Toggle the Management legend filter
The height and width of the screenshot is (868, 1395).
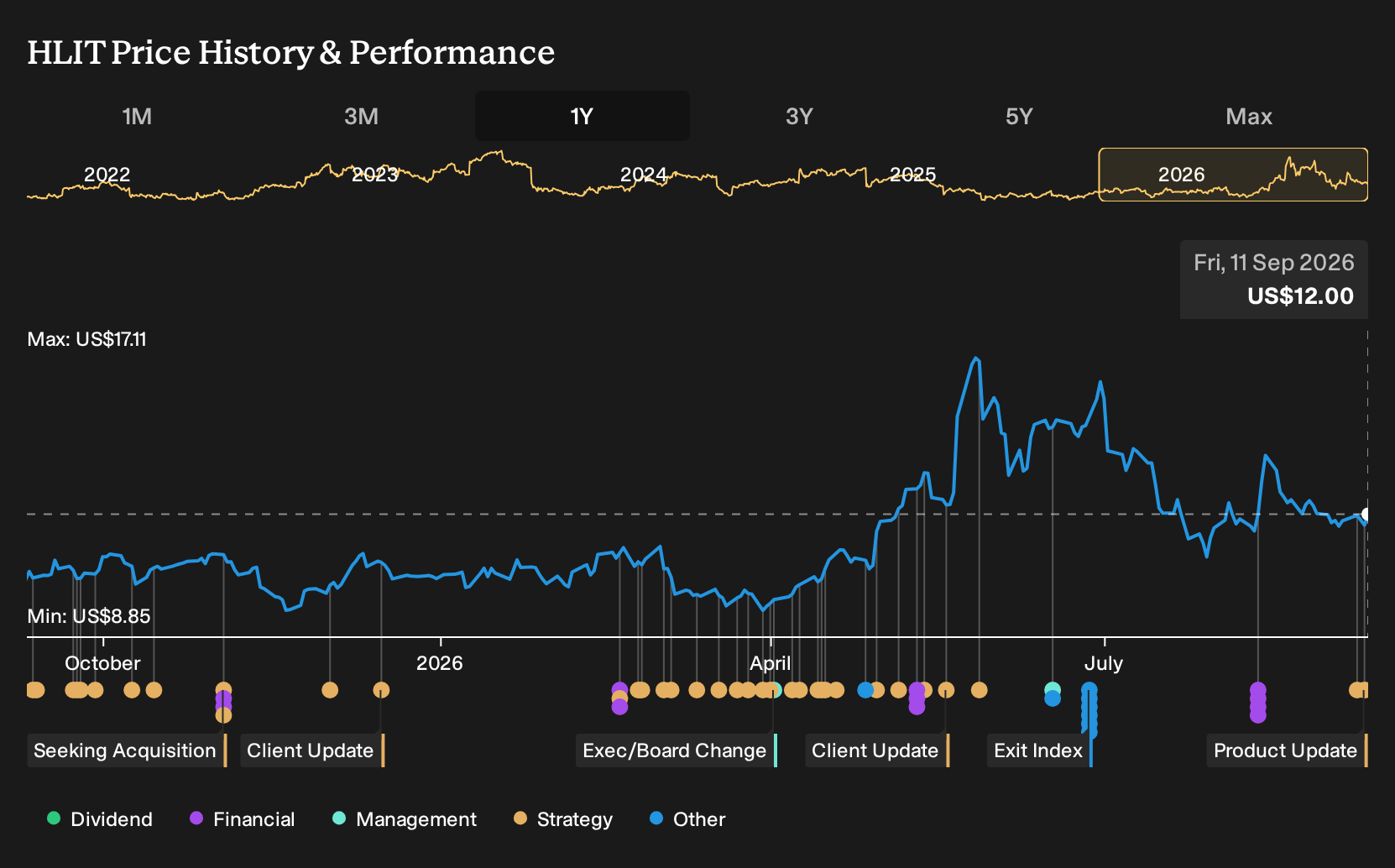(405, 819)
